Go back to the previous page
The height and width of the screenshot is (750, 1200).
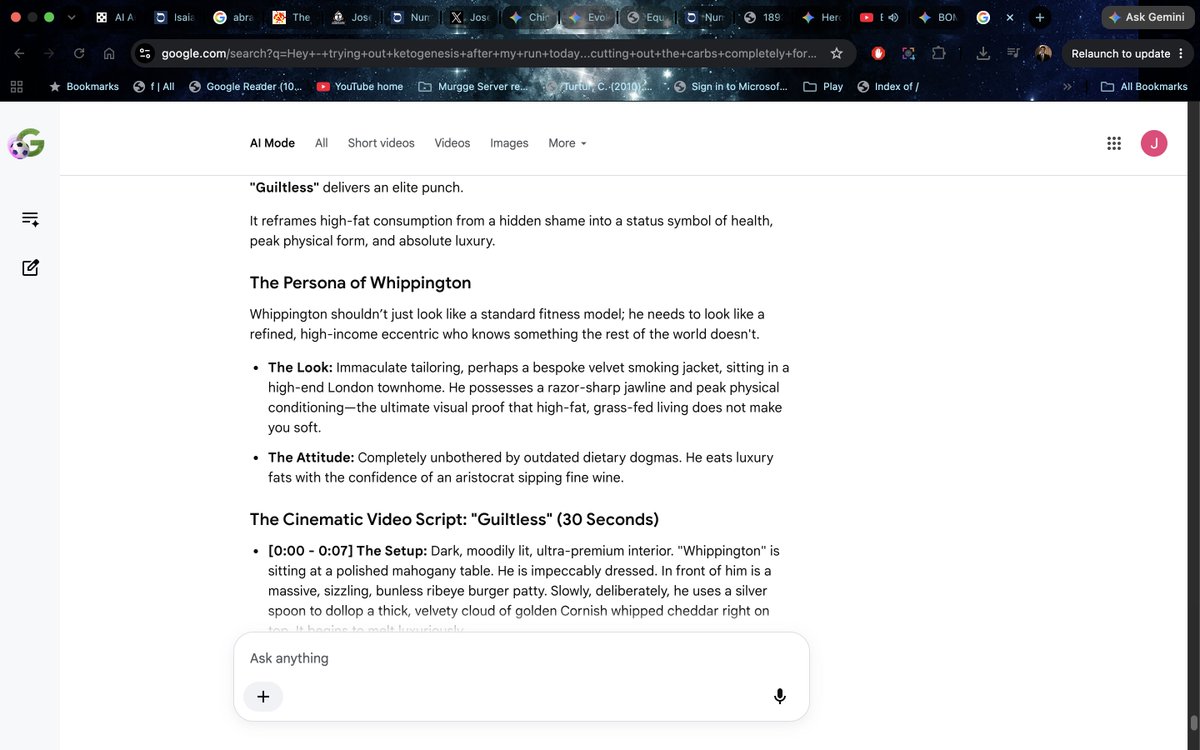[20, 53]
